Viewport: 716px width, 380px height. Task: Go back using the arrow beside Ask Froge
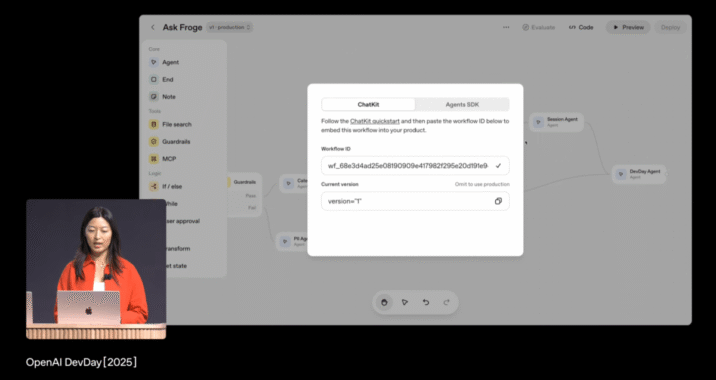pos(153,27)
